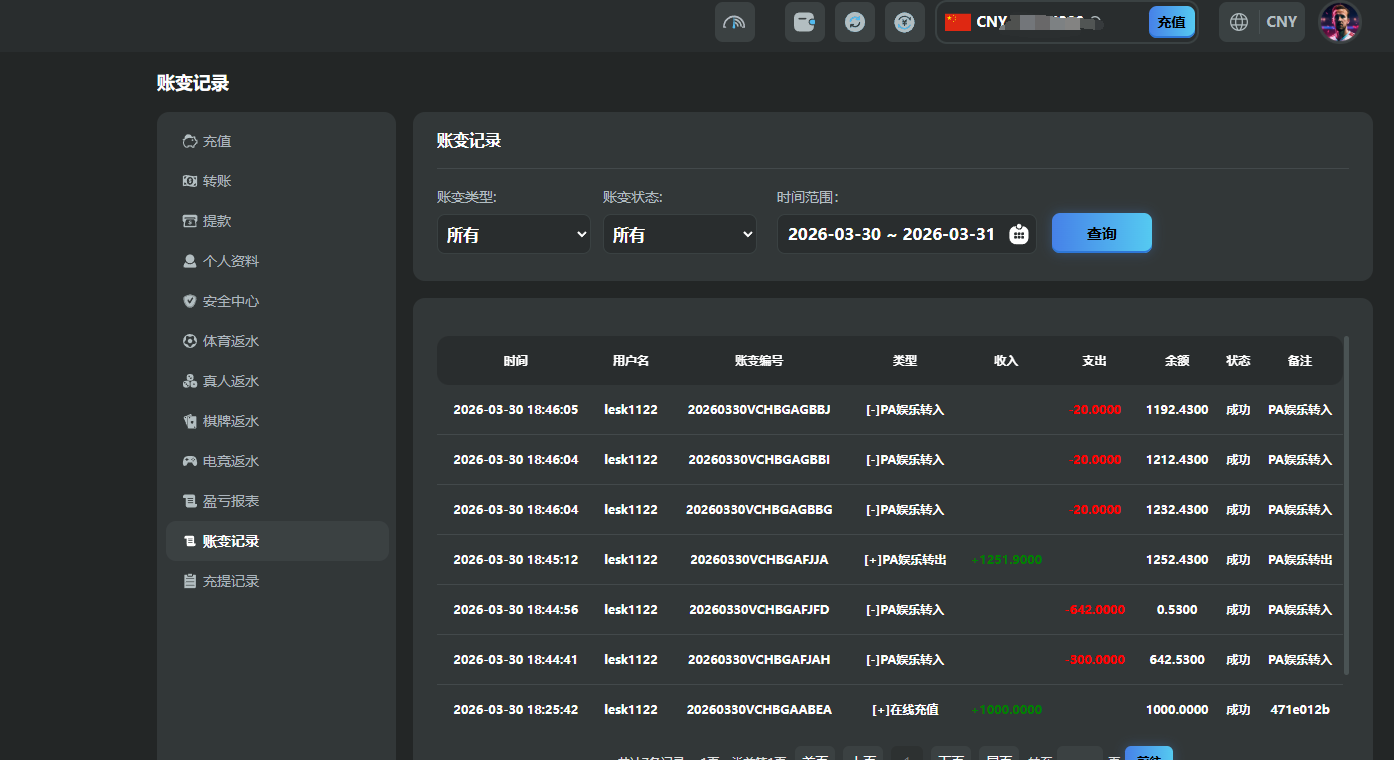Screen dimensions: 1394x760
Task: Open the wallet icon in header
Action: tap(804, 22)
